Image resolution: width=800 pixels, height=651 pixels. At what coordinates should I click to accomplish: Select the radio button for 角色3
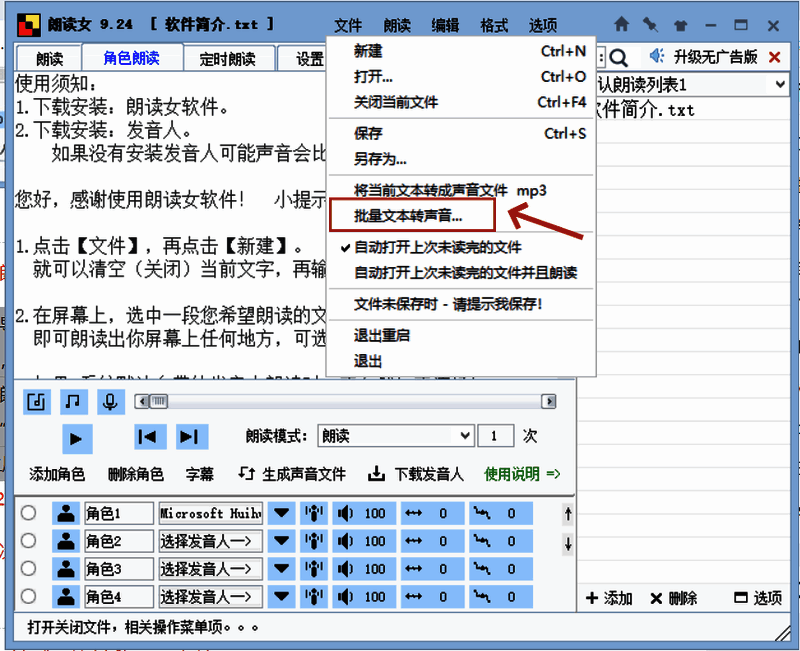(x=29, y=568)
